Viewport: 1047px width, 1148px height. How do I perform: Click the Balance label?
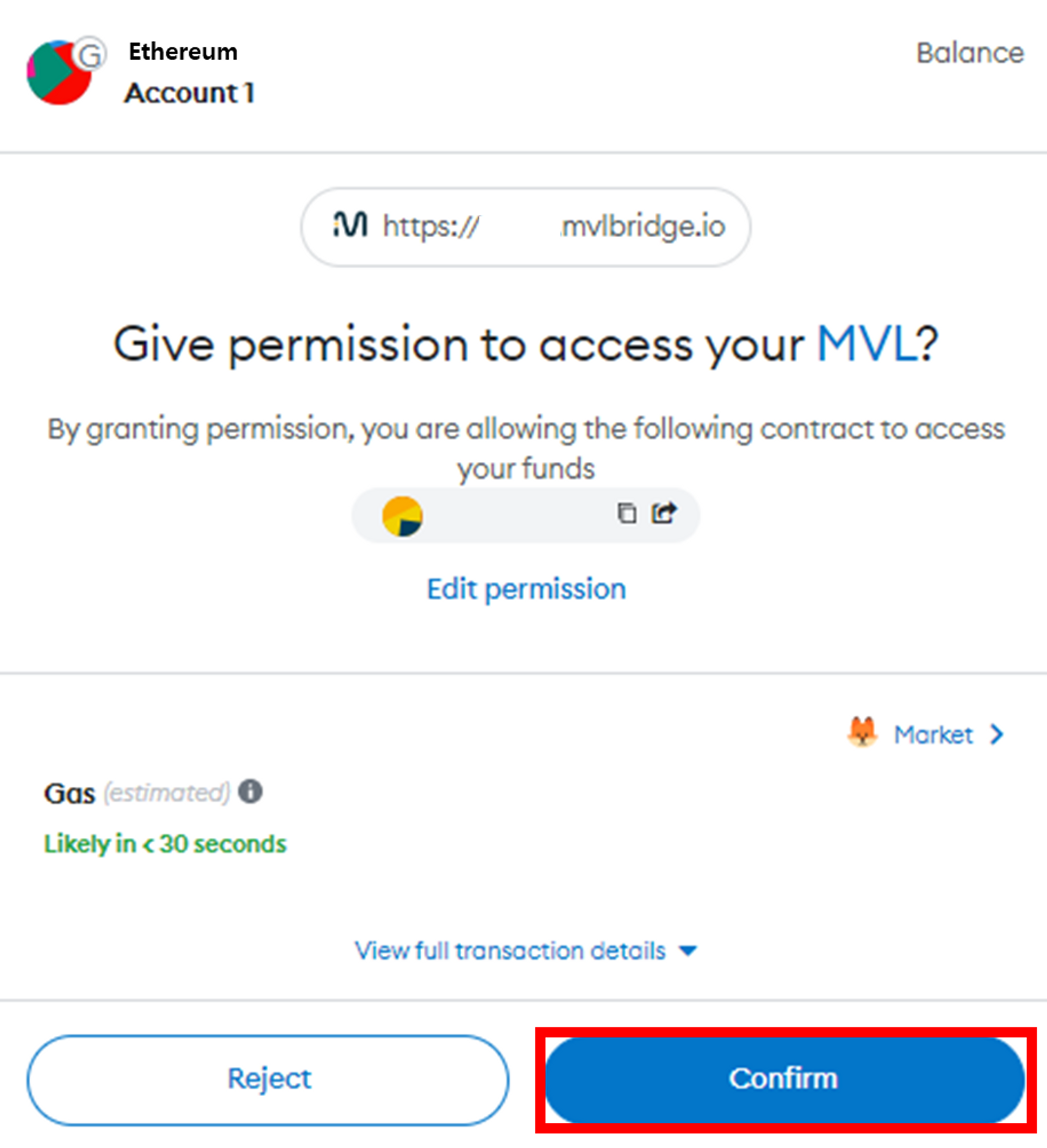pos(970,53)
